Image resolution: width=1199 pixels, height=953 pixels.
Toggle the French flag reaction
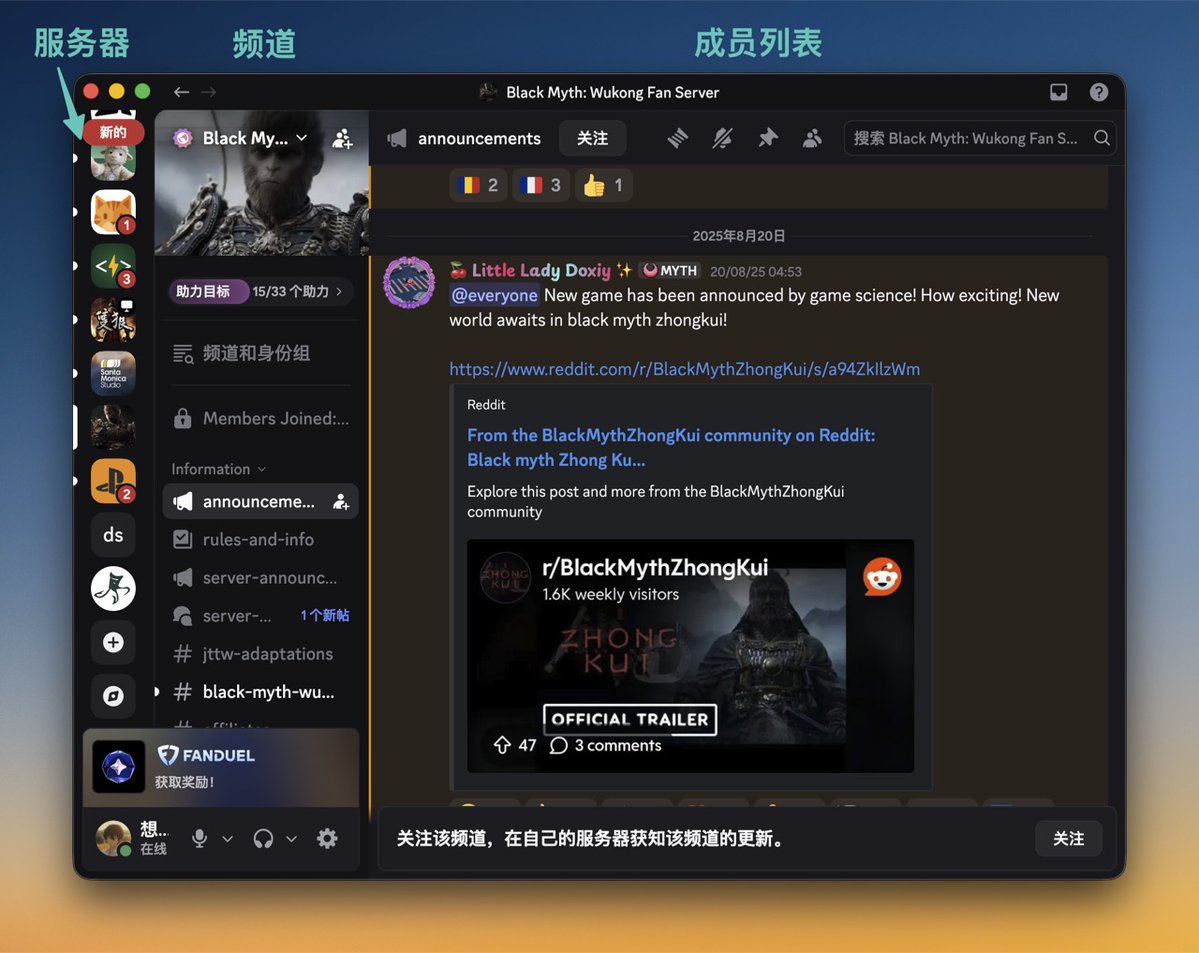click(x=540, y=185)
